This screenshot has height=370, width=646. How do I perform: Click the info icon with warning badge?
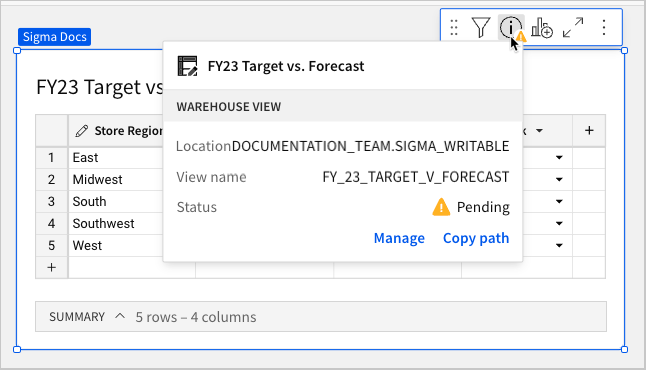[x=511, y=28]
